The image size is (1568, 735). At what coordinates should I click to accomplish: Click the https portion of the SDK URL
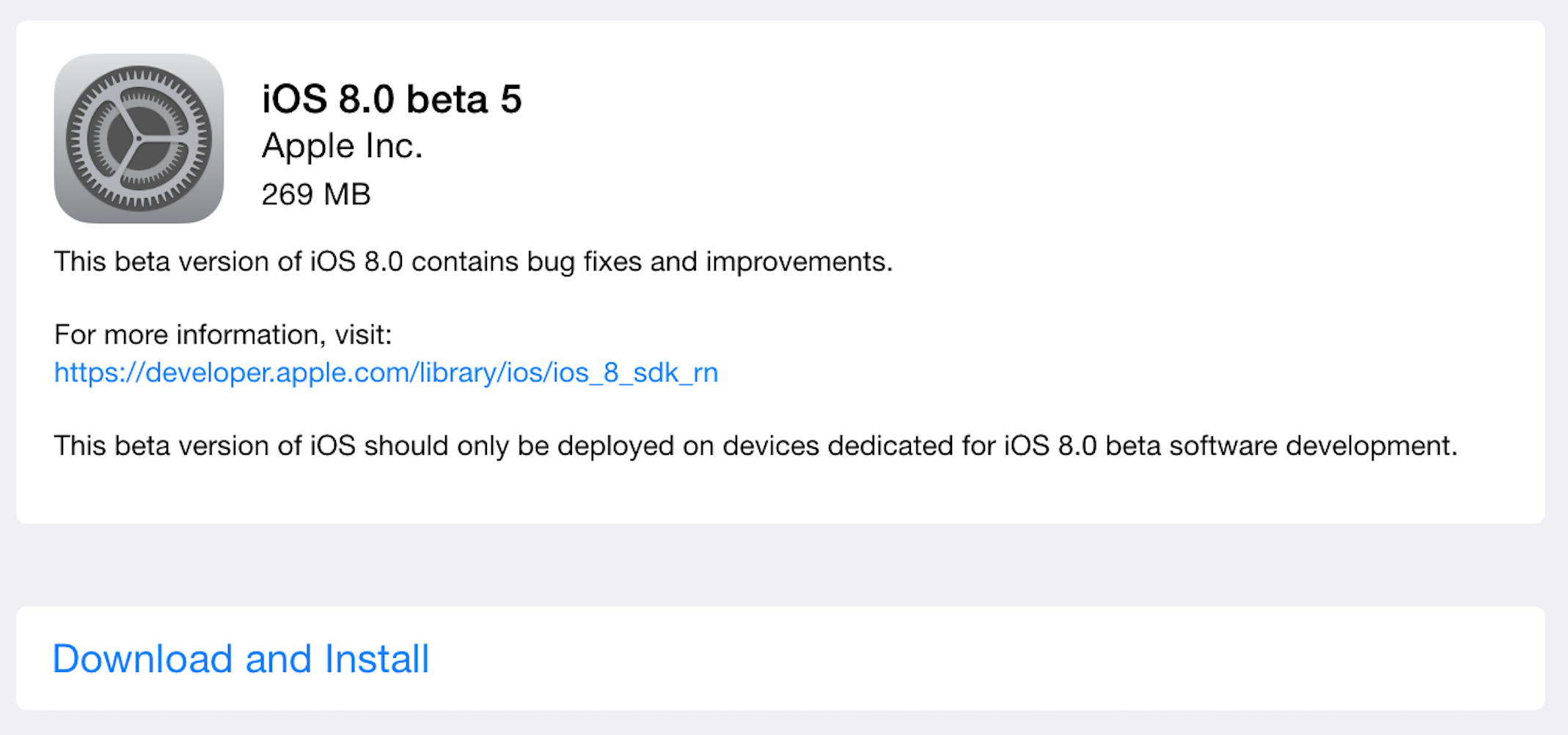[88, 373]
